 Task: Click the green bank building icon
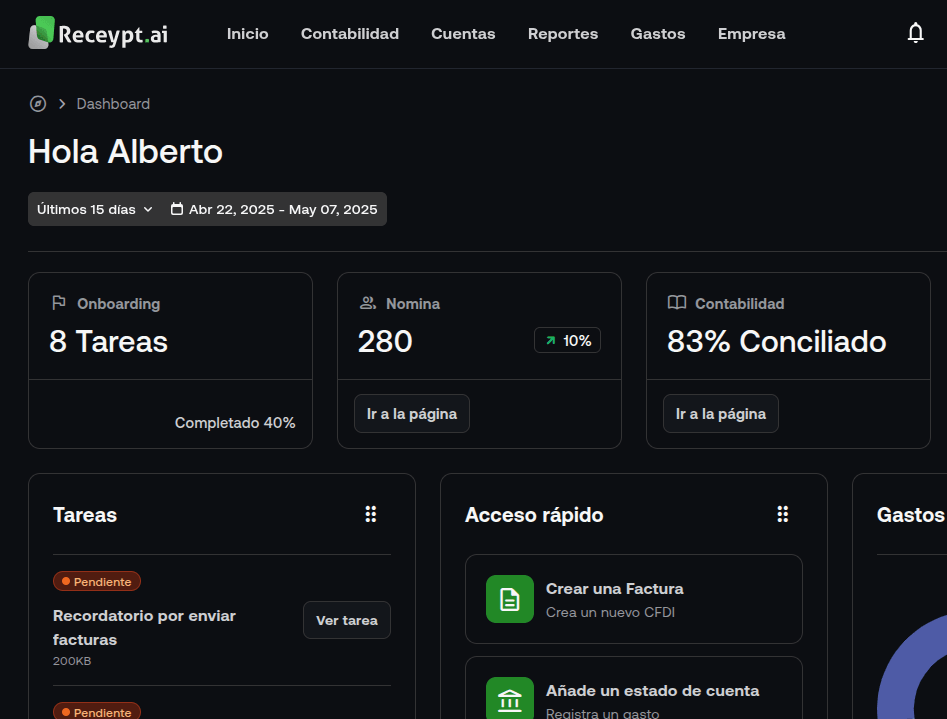510,698
